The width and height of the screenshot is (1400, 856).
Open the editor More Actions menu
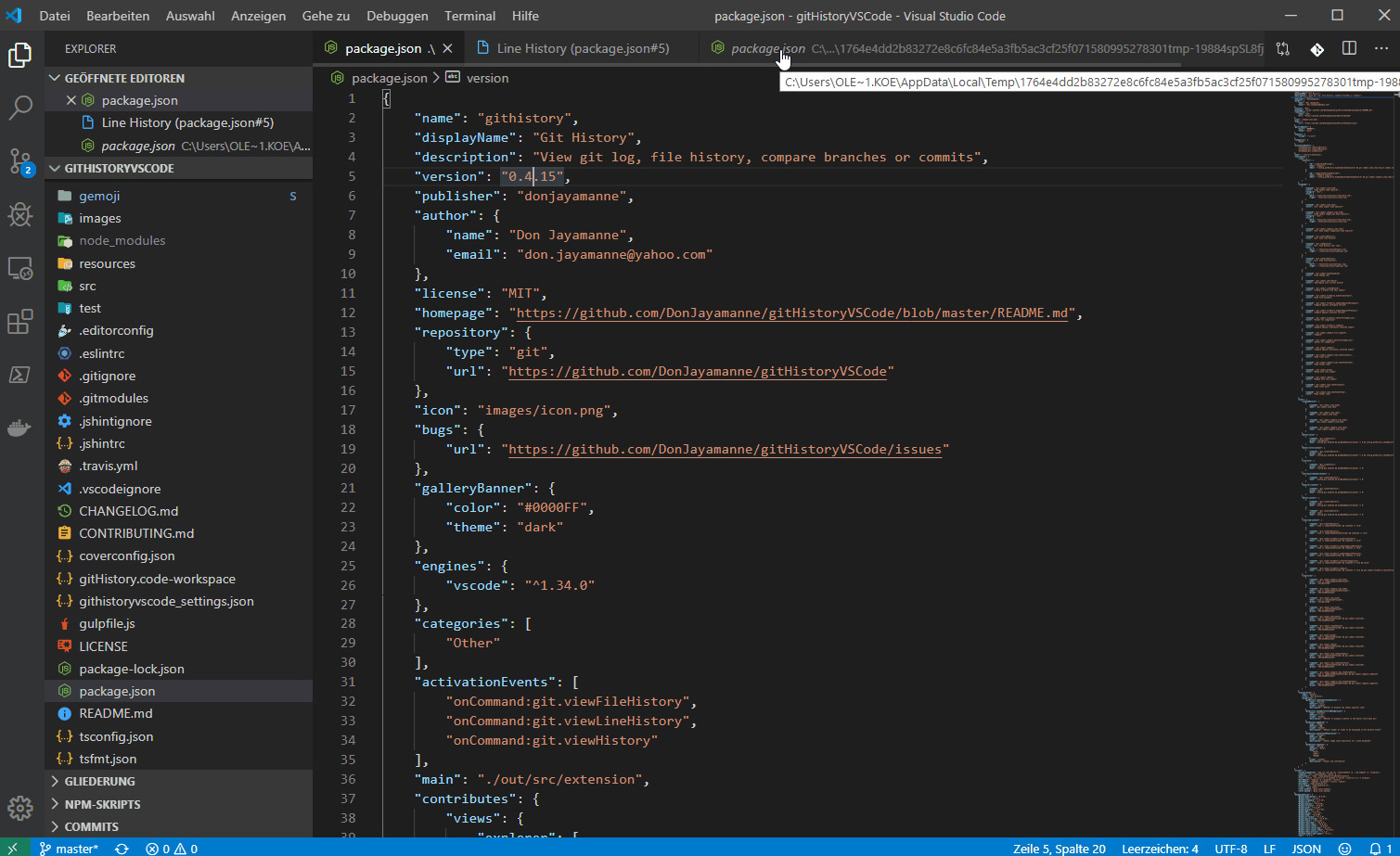click(x=1381, y=48)
